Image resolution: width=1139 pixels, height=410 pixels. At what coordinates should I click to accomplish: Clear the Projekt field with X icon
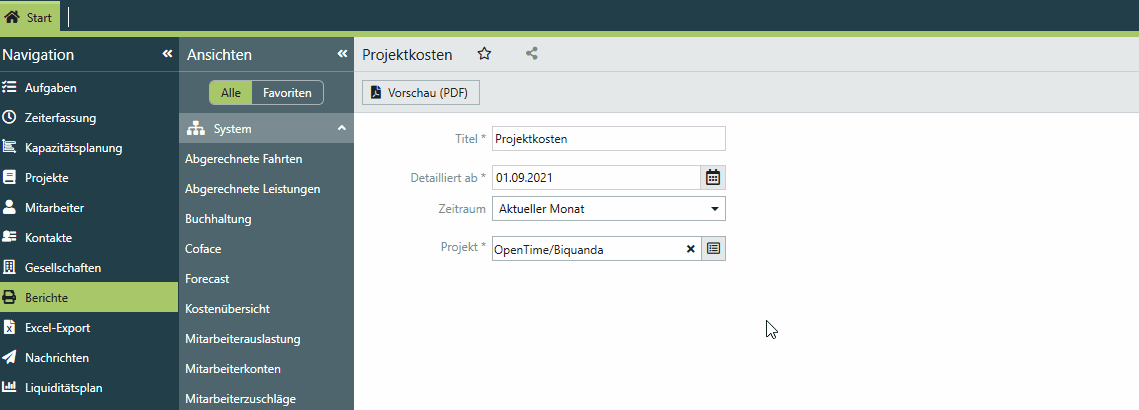click(690, 249)
